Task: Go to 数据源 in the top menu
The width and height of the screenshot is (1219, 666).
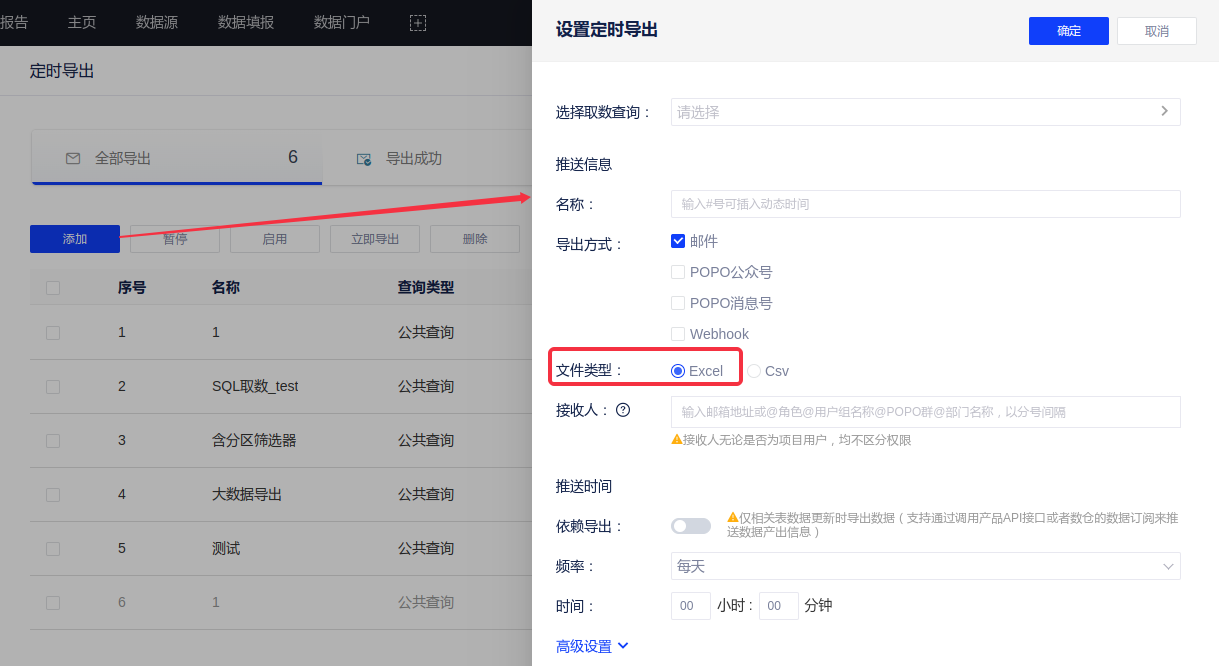Action: (157, 22)
